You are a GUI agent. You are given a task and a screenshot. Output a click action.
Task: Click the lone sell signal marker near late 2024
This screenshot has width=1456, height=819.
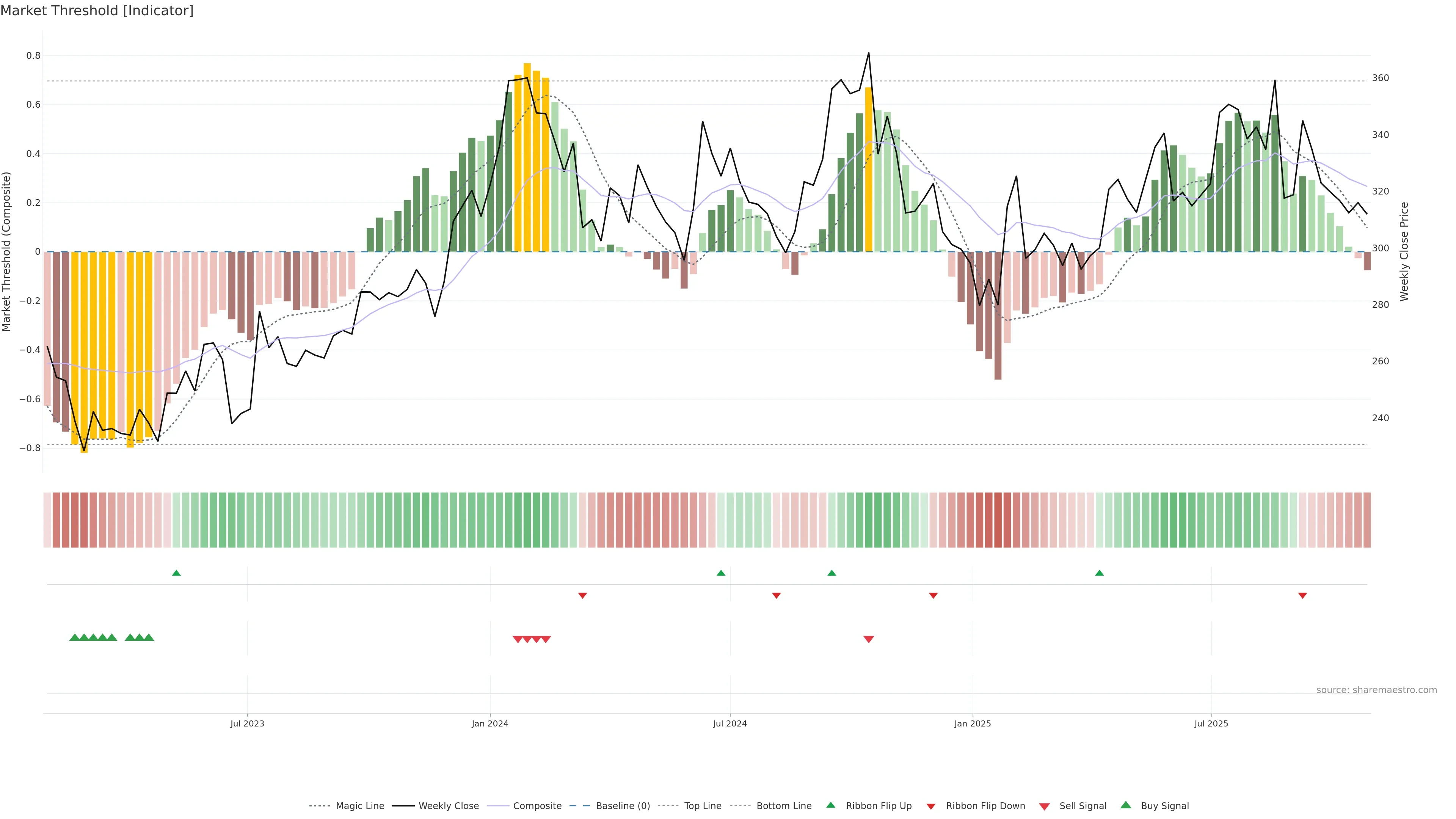[x=869, y=639]
